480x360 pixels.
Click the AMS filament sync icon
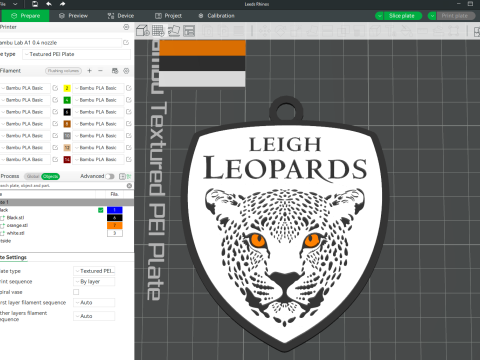(115, 71)
